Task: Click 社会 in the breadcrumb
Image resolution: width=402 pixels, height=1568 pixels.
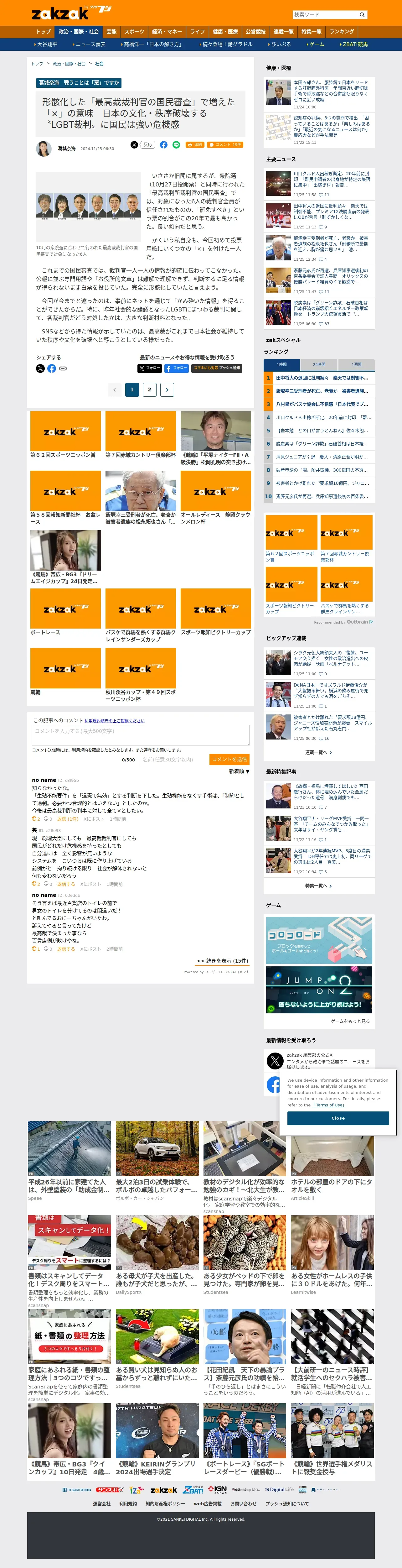Action: coord(99,63)
